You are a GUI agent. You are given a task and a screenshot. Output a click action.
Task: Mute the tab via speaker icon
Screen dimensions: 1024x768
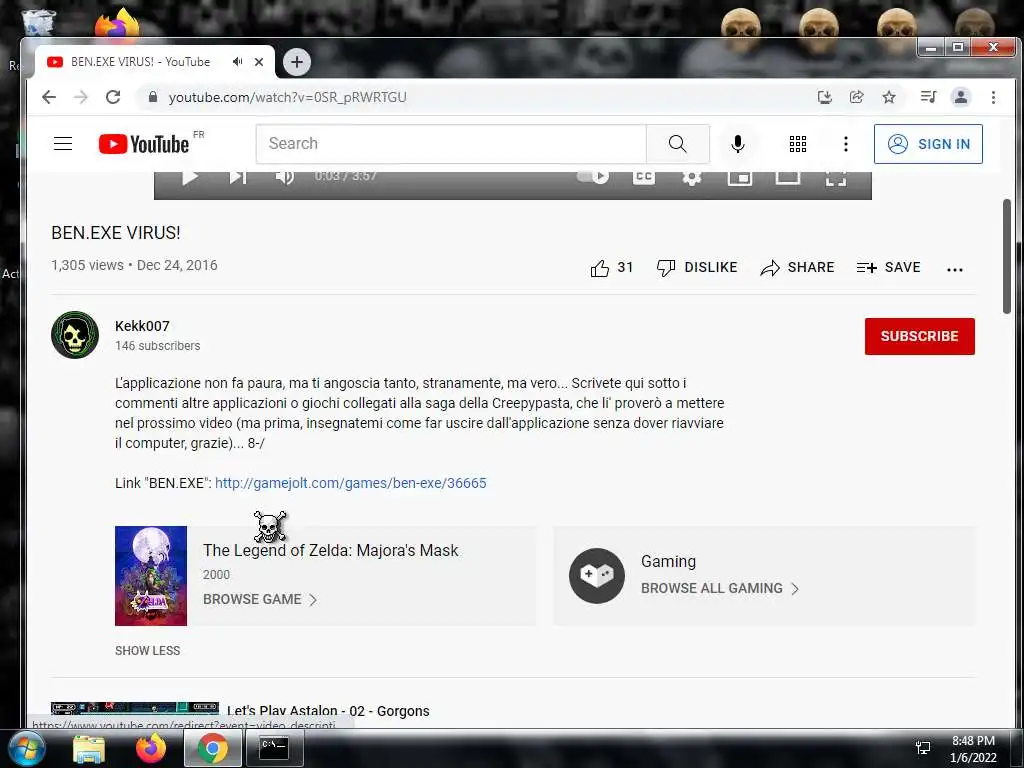(x=237, y=61)
